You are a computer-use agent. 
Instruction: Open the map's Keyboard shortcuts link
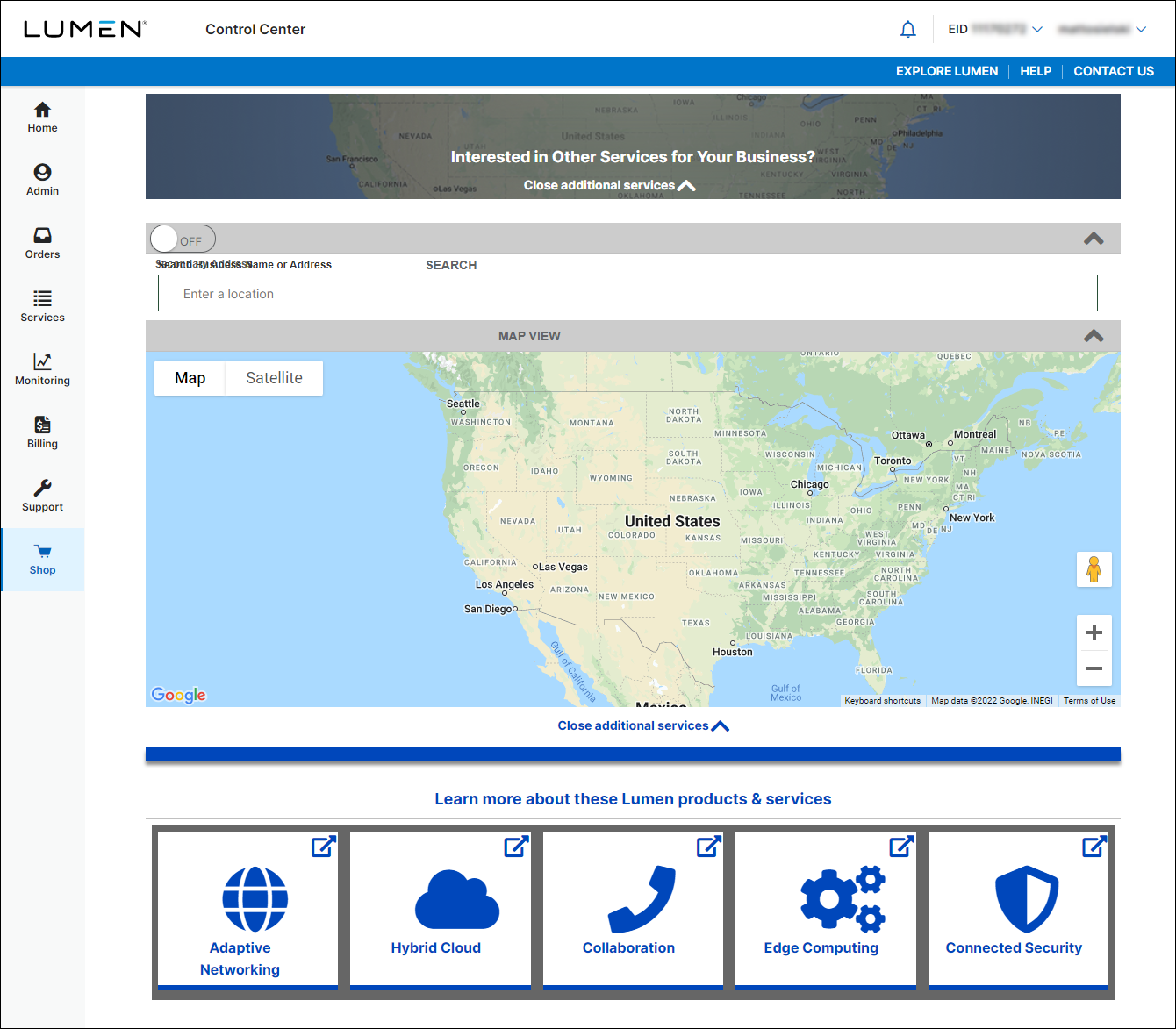(882, 700)
